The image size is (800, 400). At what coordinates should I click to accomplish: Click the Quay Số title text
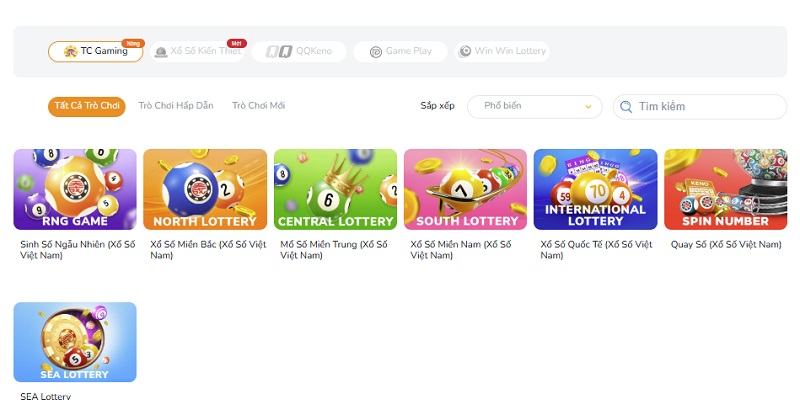click(x=726, y=245)
